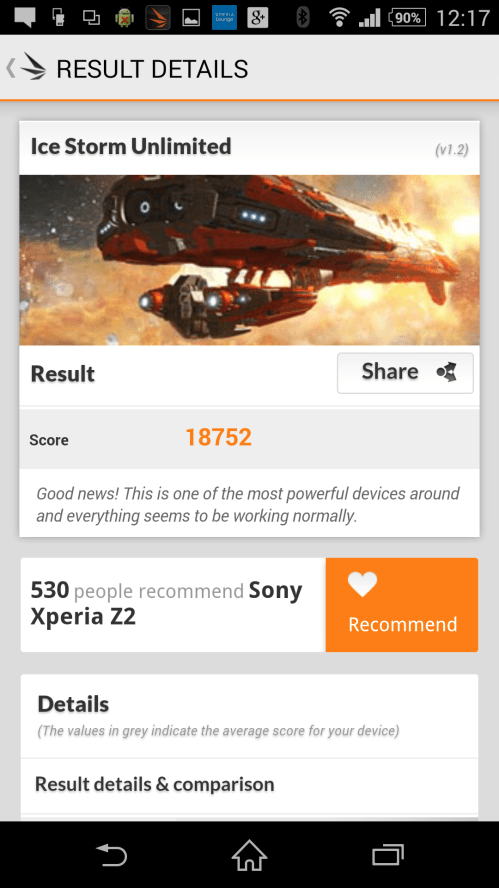This screenshot has height=888, width=499.
Task: Tap the heart icon on Recommend
Action: point(362,584)
